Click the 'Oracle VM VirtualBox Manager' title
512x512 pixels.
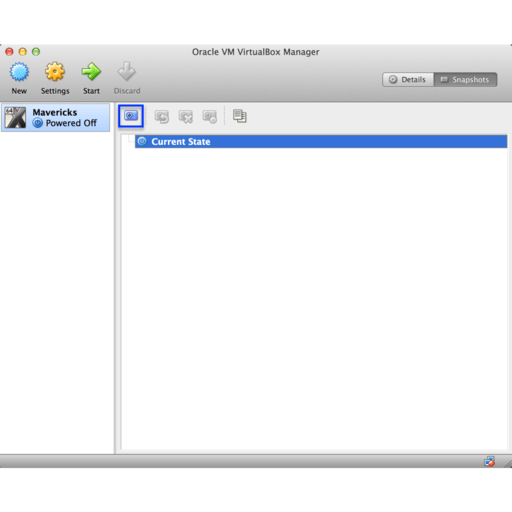coord(256,52)
